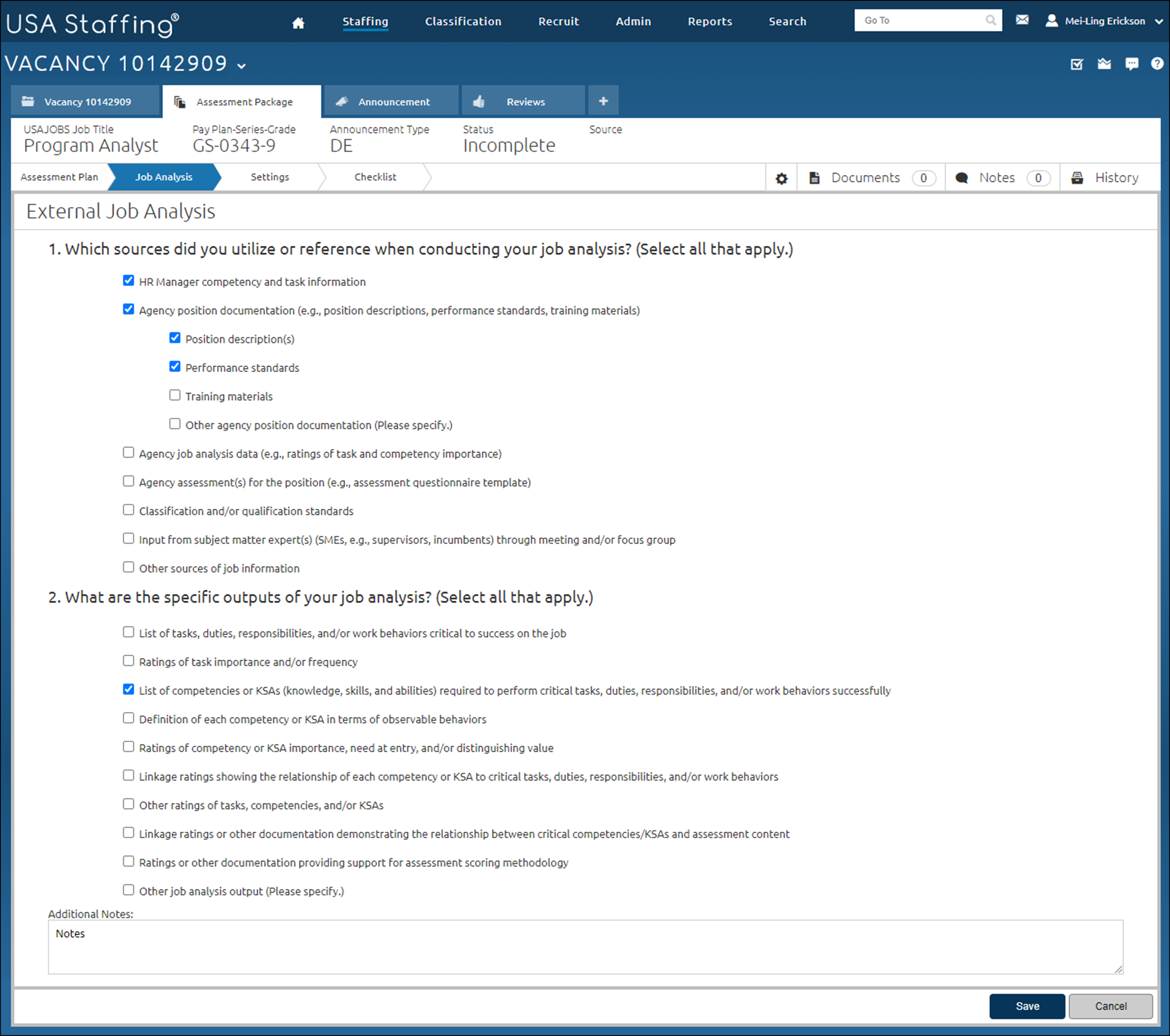Go to the Home icon
This screenshot has width=1170, height=1036.
tap(298, 22)
